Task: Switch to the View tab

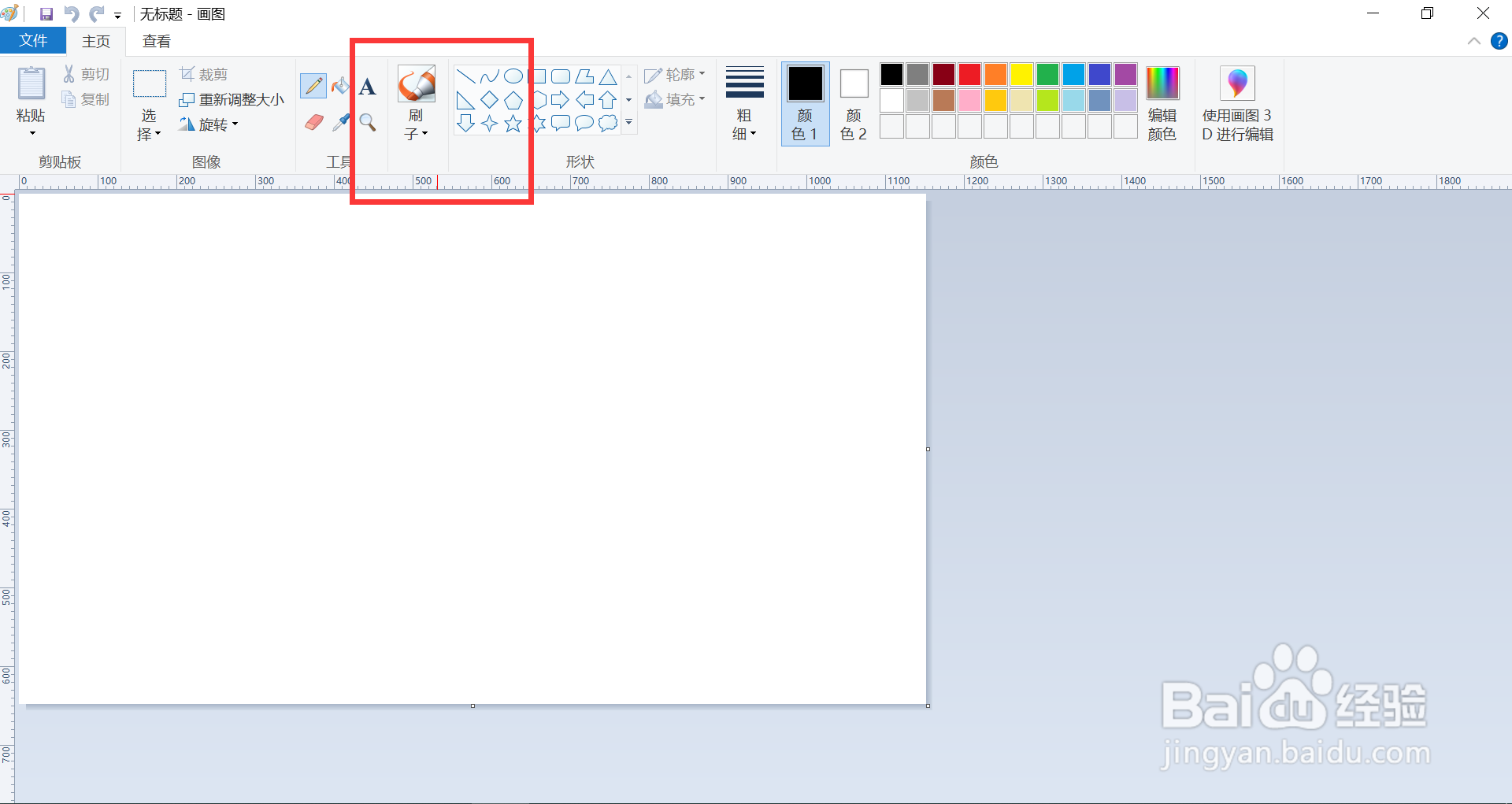Action: [156, 41]
